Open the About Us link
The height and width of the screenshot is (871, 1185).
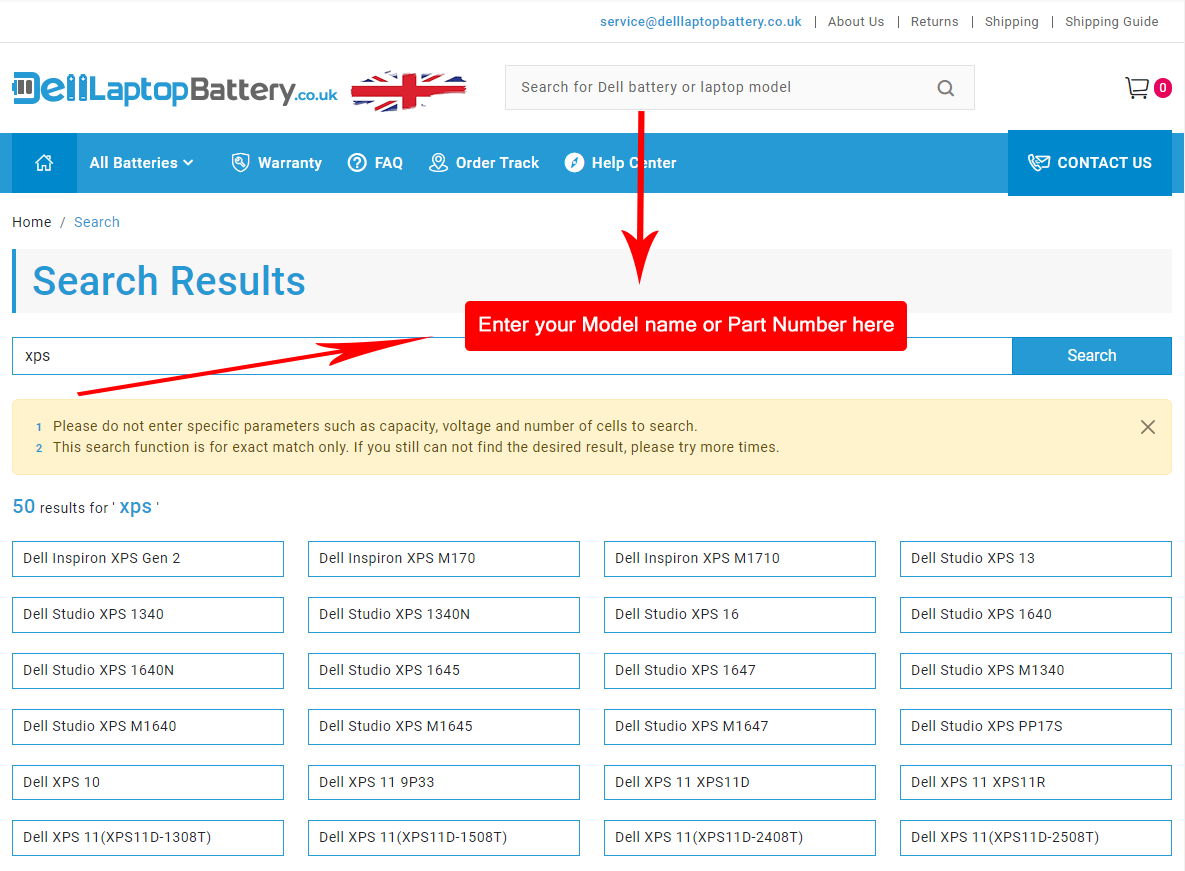855,22
